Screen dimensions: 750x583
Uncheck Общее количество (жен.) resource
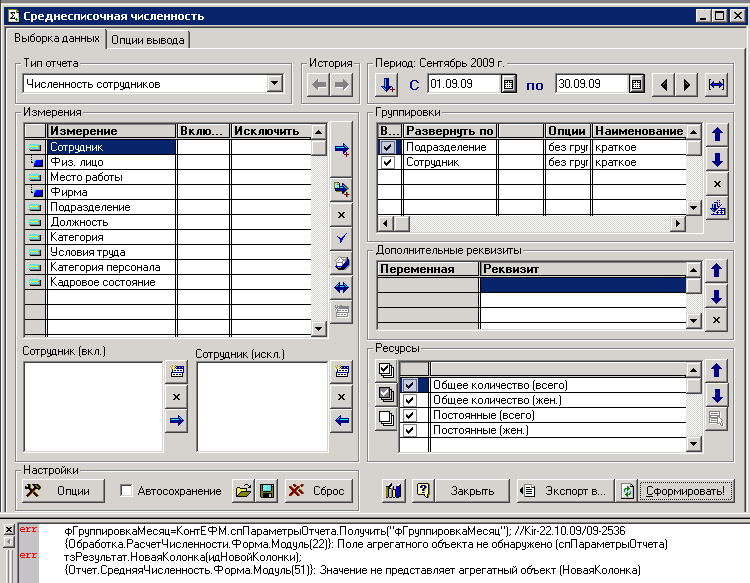[x=409, y=400]
